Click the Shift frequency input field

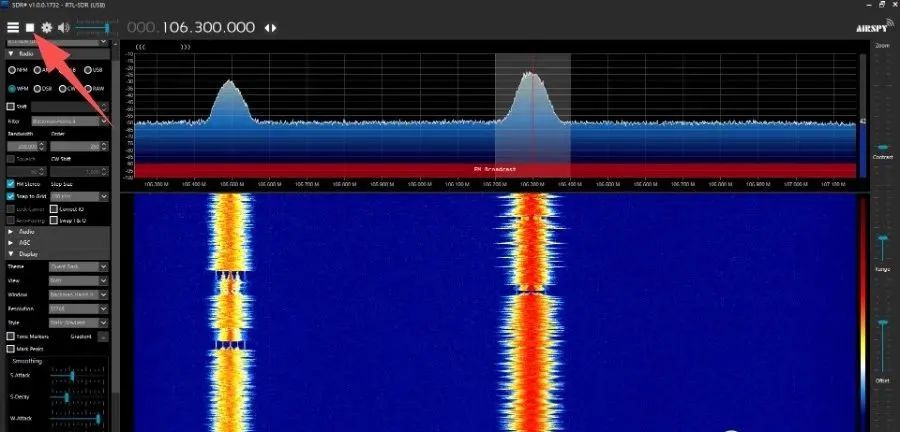(x=69, y=107)
